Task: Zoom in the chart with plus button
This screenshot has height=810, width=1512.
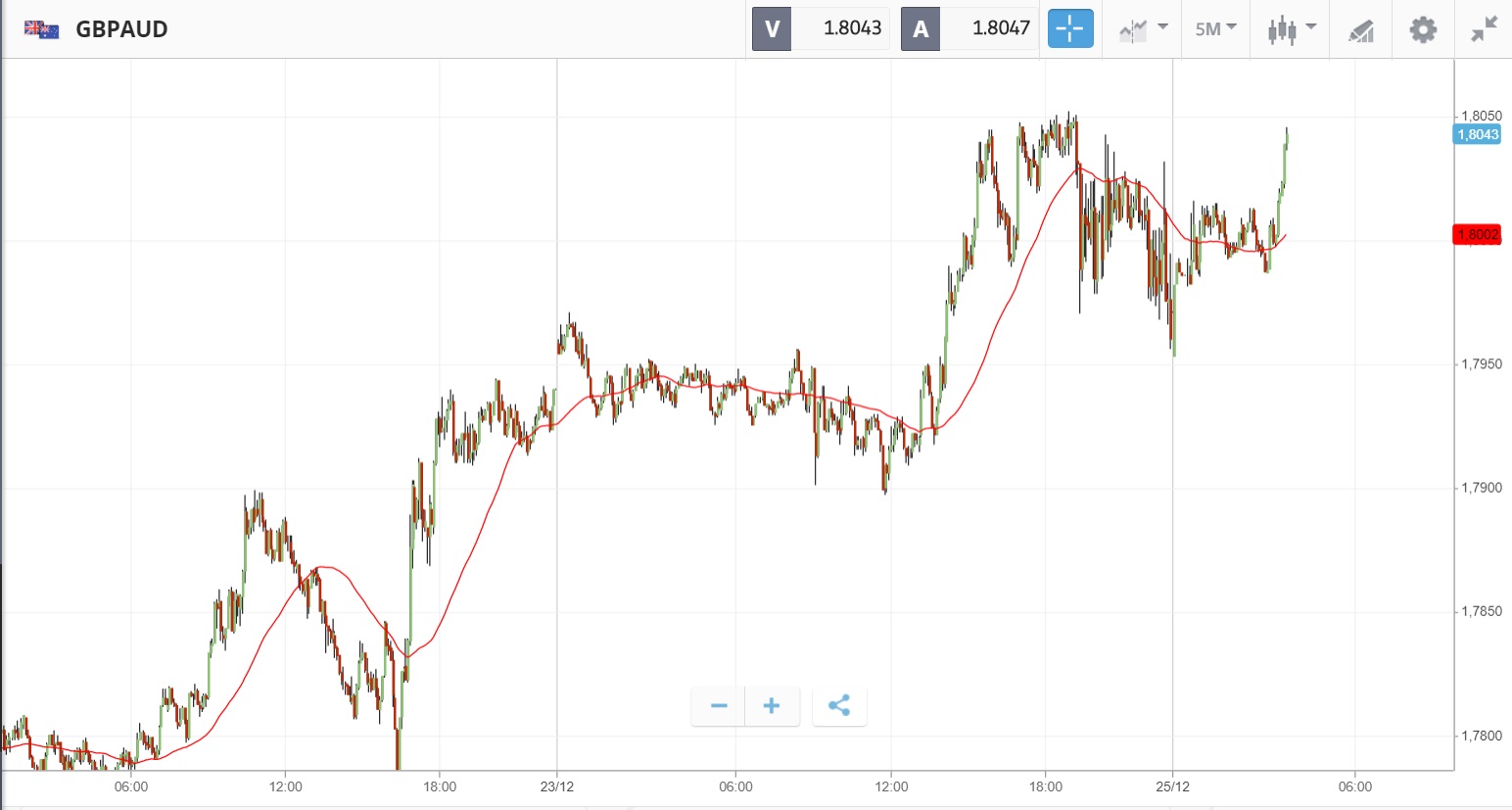Action: tap(772, 706)
